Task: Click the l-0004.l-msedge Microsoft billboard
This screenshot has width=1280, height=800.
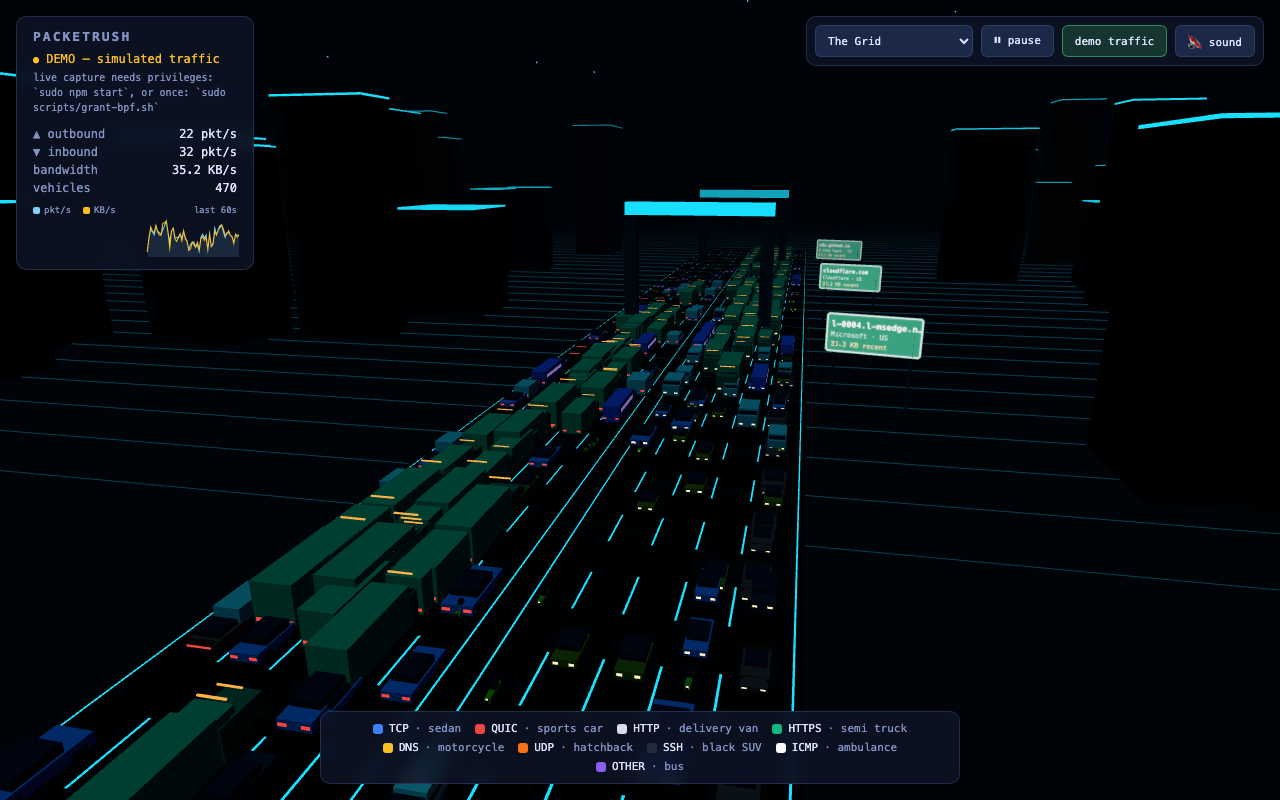Action: (x=874, y=336)
